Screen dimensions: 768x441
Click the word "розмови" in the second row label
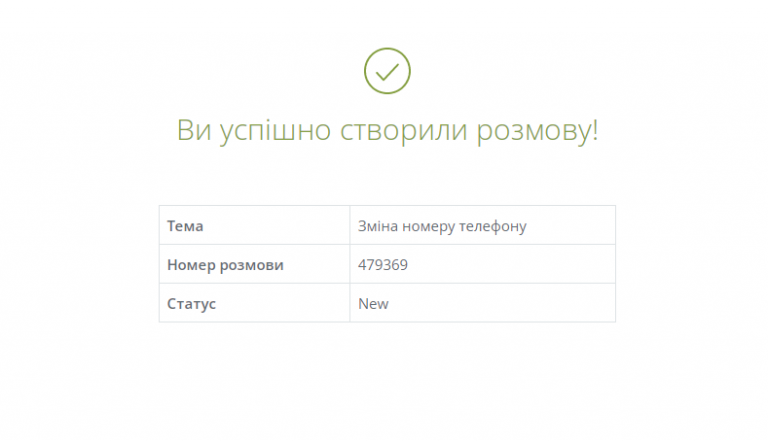[251, 266]
